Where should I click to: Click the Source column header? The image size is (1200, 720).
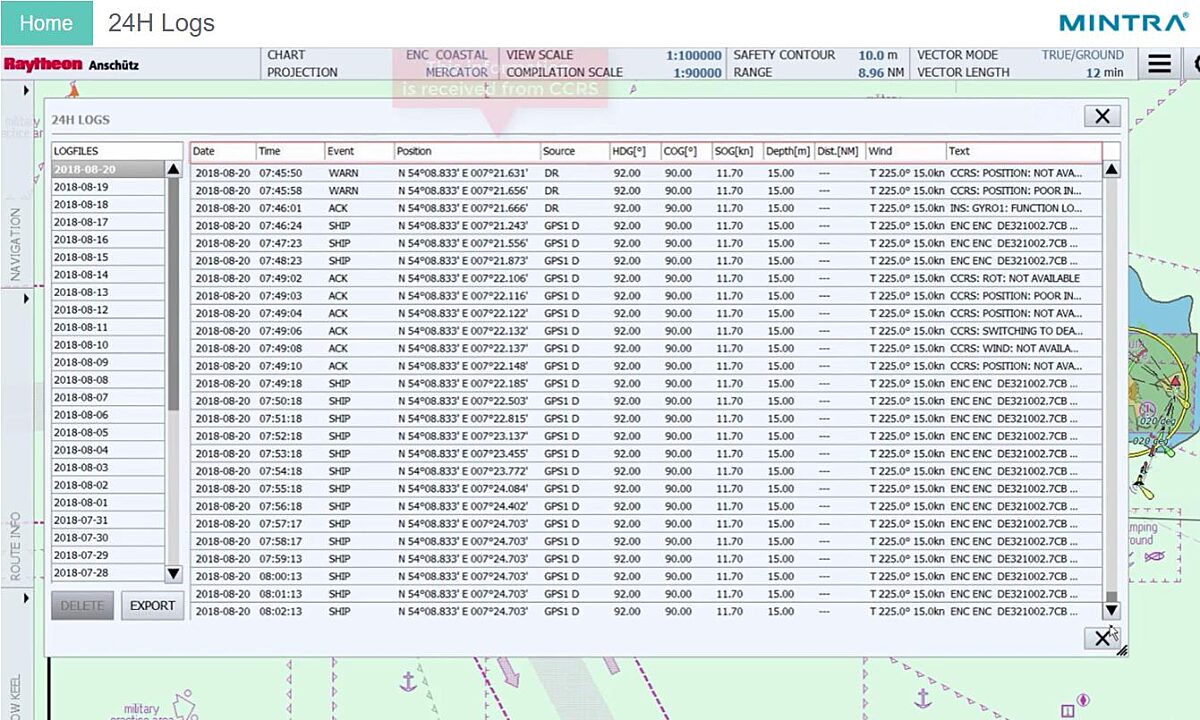click(575, 152)
